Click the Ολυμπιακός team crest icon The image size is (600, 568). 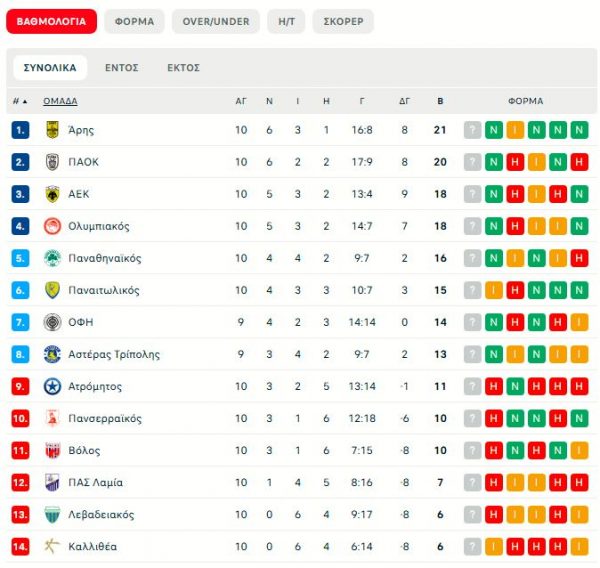click(52, 226)
